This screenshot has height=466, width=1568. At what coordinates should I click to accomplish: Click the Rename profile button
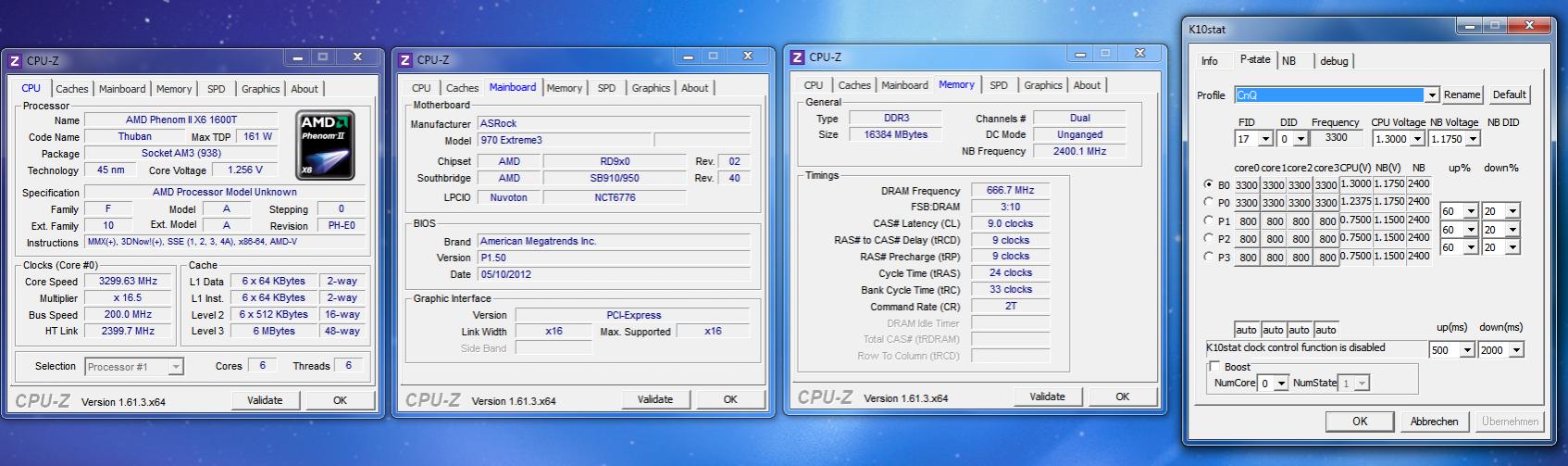(1462, 94)
